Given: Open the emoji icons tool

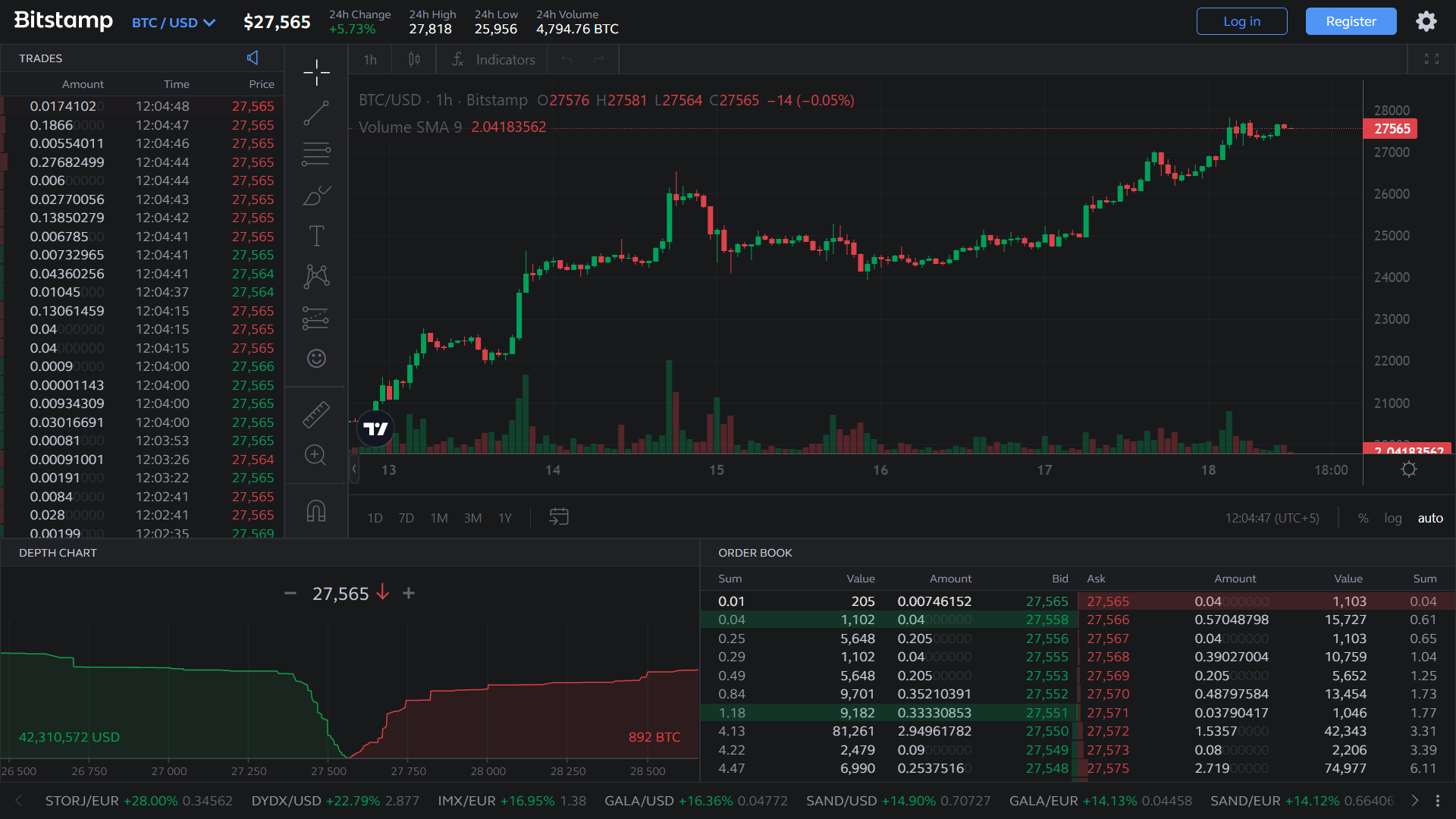Looking at the screenshot, I should tap(316, 359).
